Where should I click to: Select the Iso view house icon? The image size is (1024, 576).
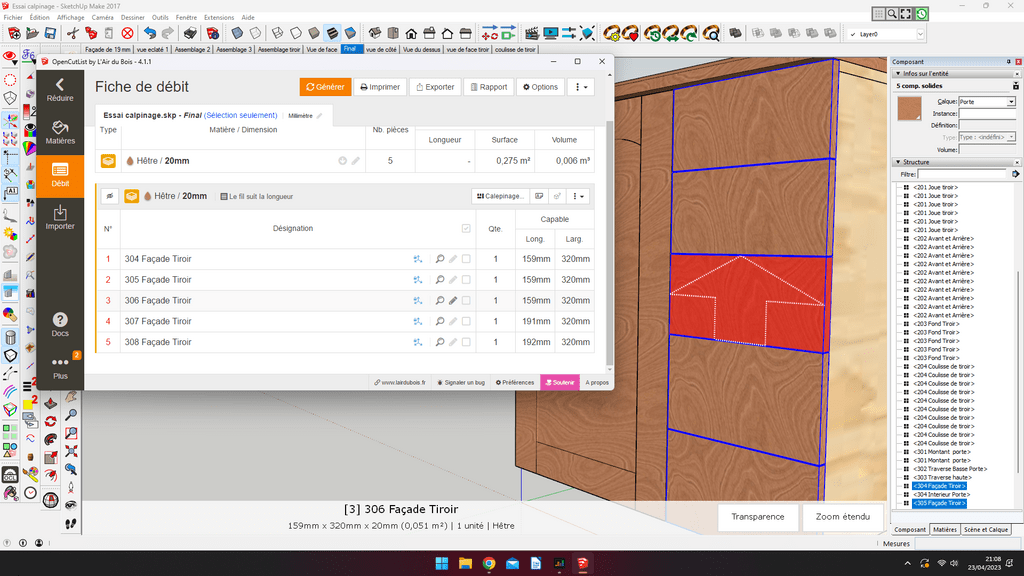coord(374,33)
